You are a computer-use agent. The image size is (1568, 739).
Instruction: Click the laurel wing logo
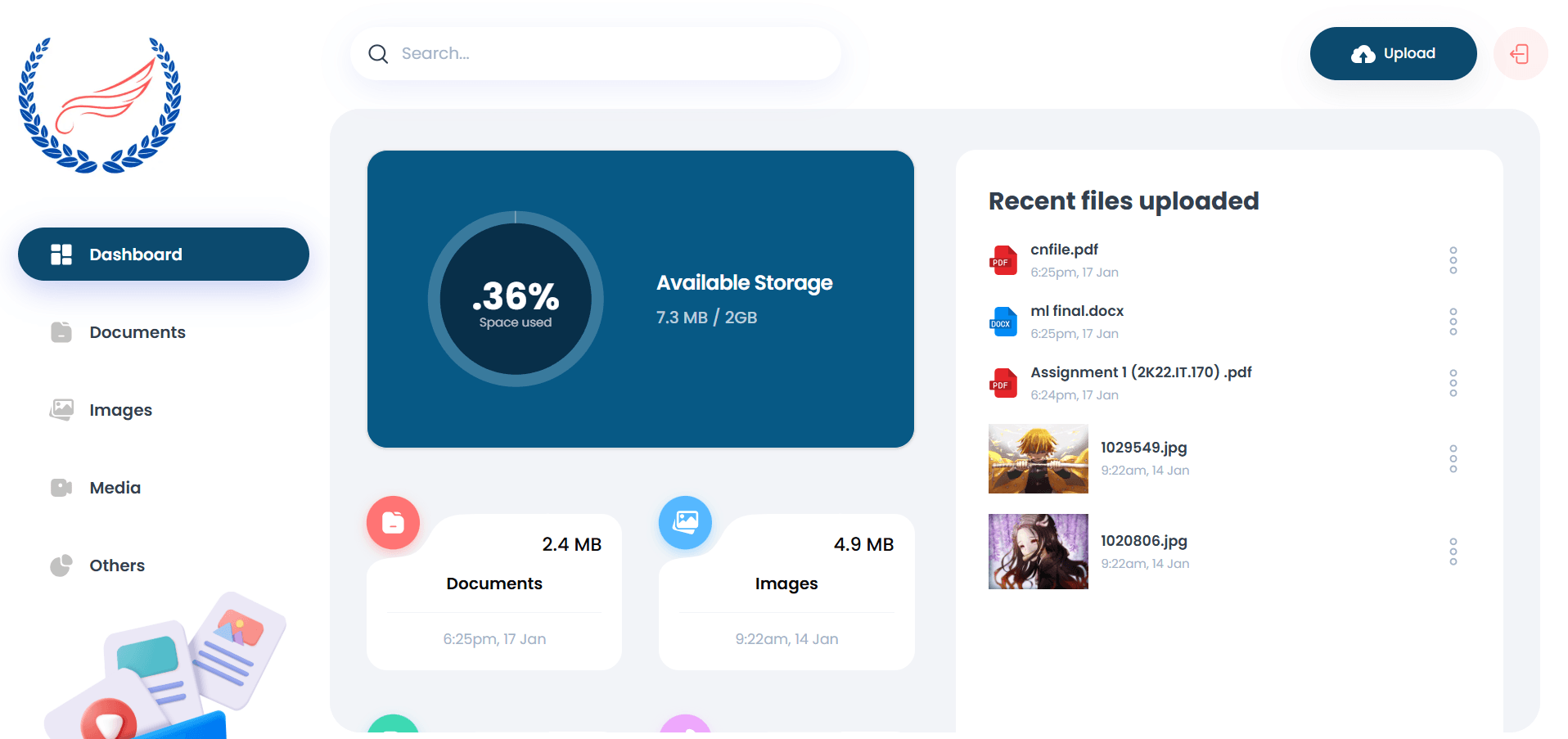pos(100,105)
